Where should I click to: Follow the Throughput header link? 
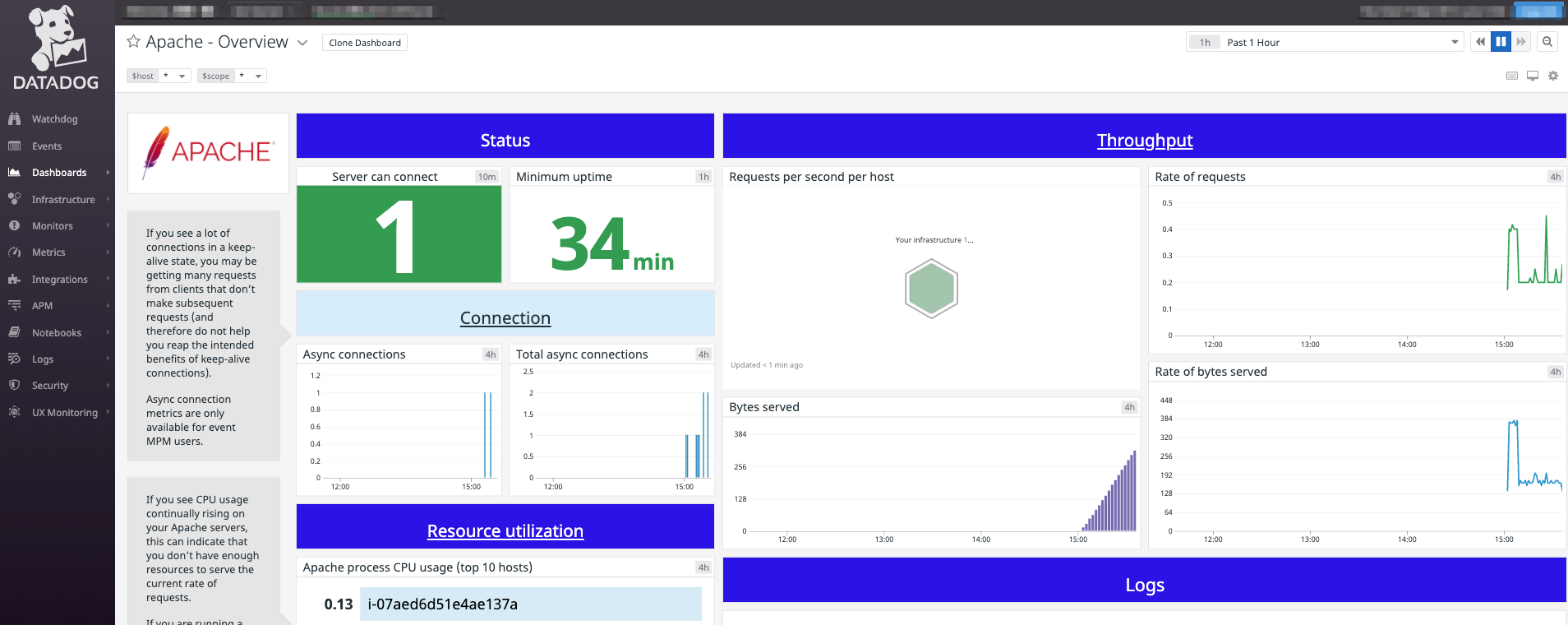pyautogui.click(x=1145, y=140)
